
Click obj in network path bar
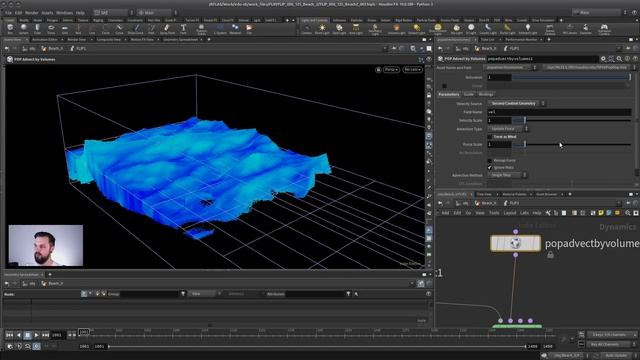point(462,203)
